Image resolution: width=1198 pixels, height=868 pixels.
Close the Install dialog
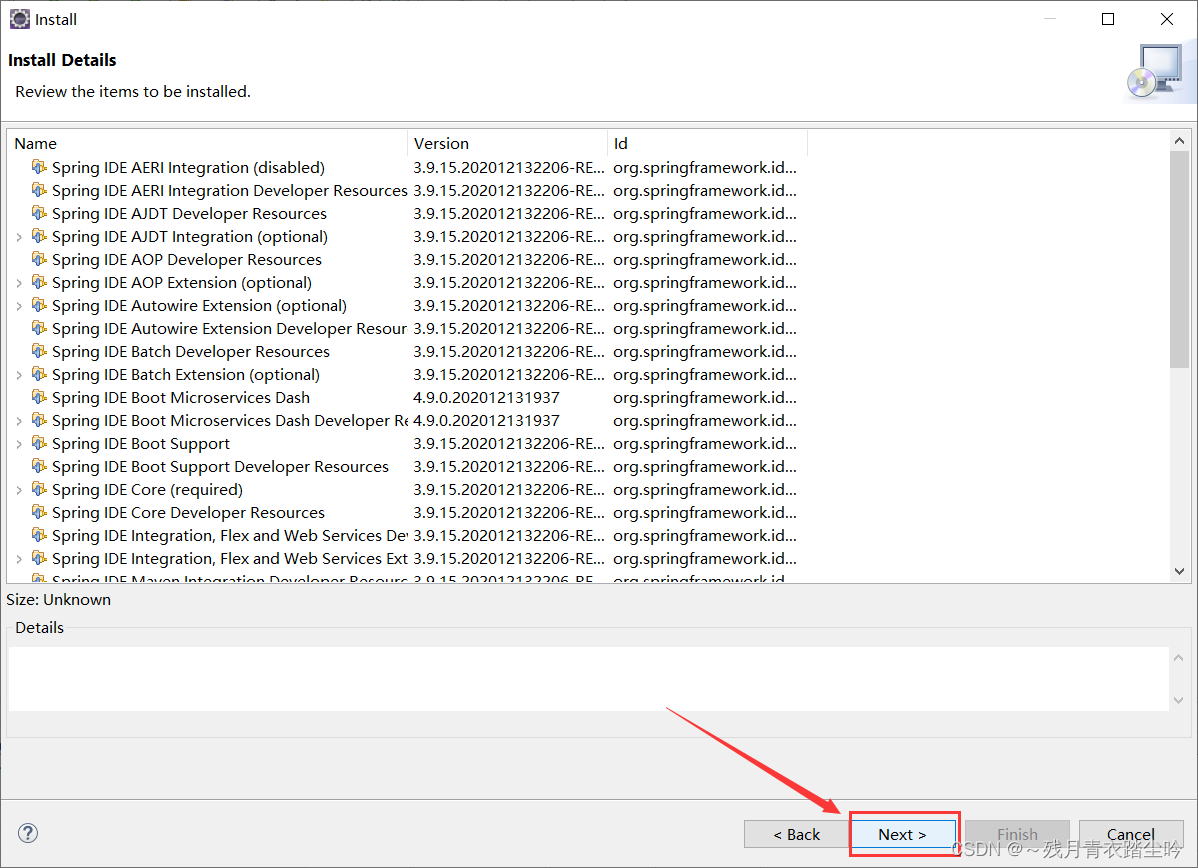coord(1167,19)
